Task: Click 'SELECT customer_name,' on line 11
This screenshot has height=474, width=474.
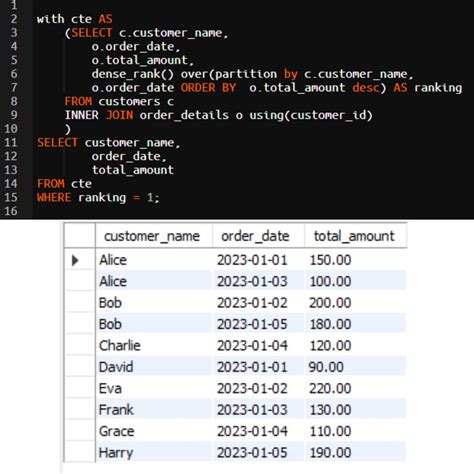Action: (x=108, y=143)
